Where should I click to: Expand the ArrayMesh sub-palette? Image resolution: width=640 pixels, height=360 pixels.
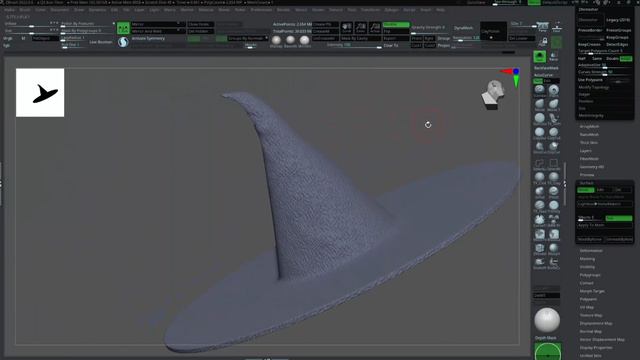pyautogui.click(x=589, y=127)
